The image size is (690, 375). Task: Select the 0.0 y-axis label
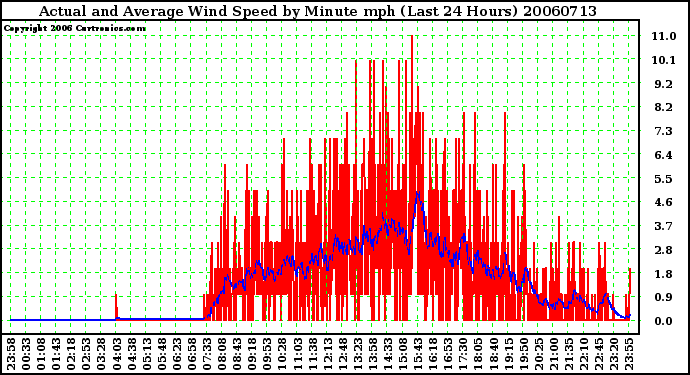click(664, 321)
